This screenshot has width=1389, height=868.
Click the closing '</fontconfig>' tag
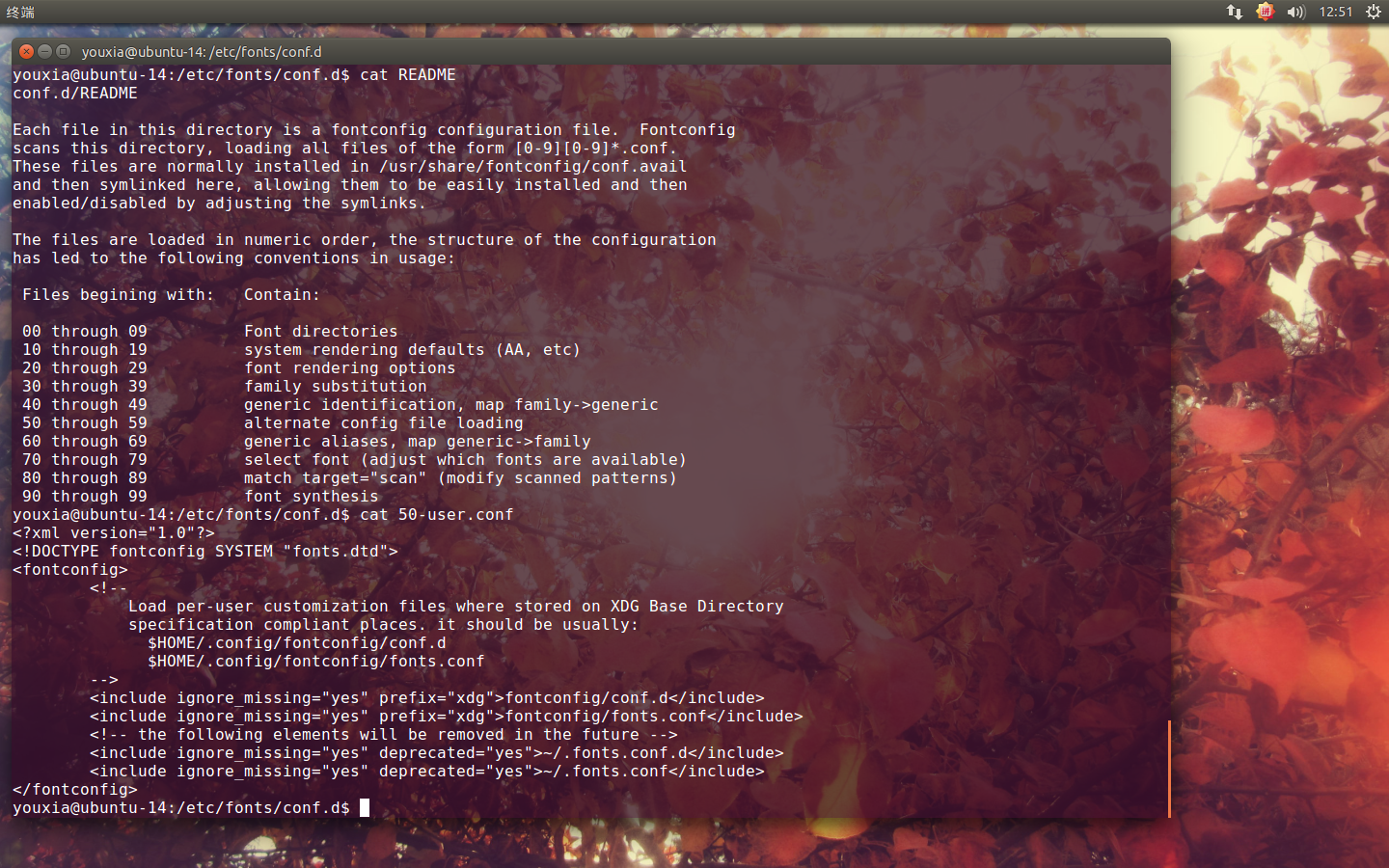[75, 789]
